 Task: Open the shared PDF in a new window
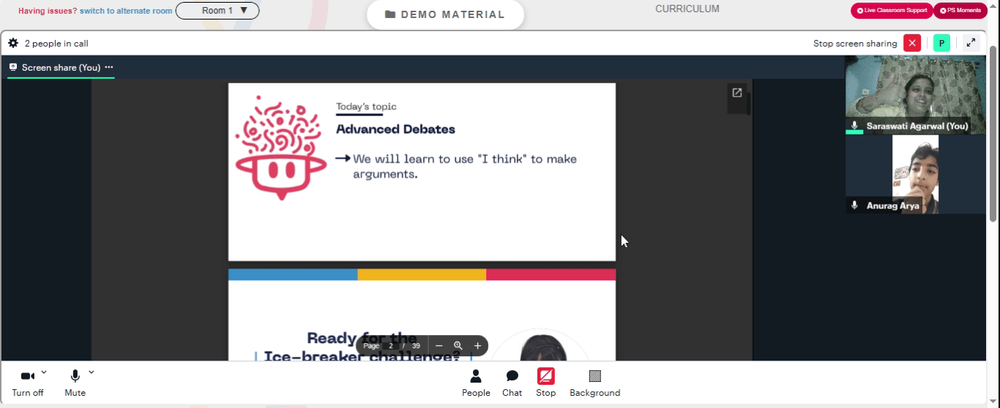(737, 93)
